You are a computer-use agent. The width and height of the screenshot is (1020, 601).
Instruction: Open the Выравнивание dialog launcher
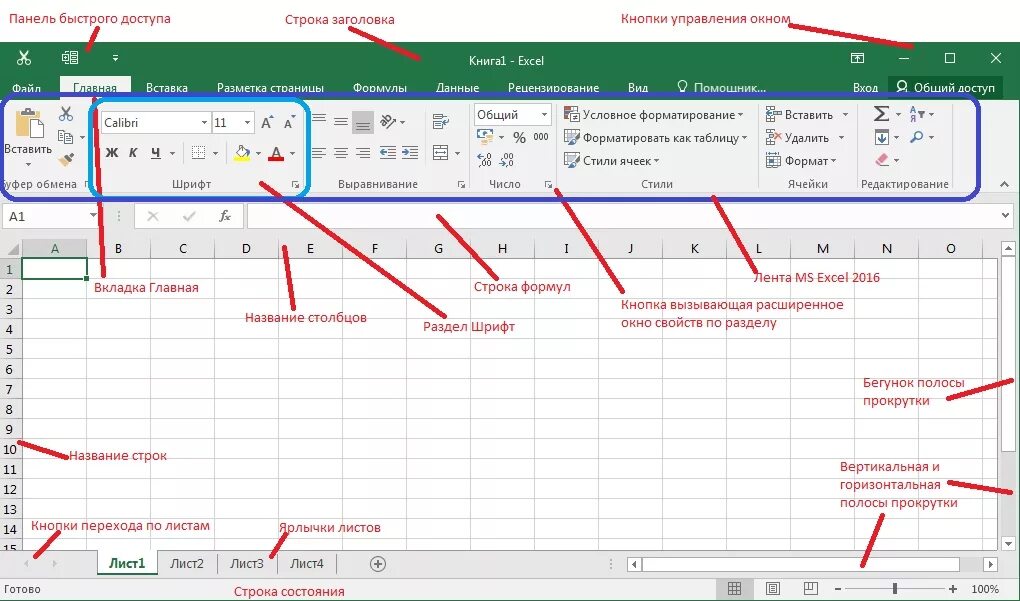point(461,185)
